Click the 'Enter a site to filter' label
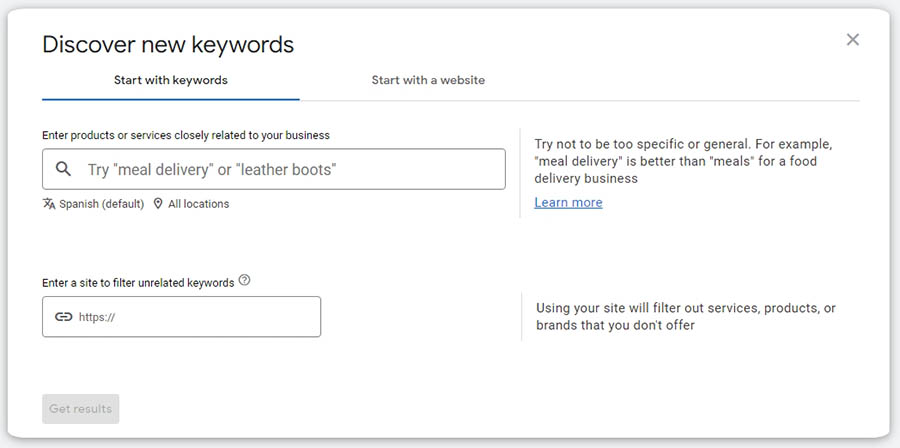Viewport: 900px width, 448px height. coord(138,283)
